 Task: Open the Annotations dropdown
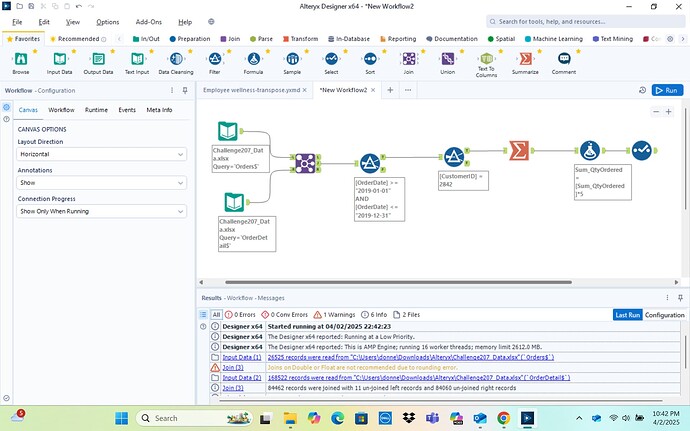pyautogui.click(x=102, y=183)
